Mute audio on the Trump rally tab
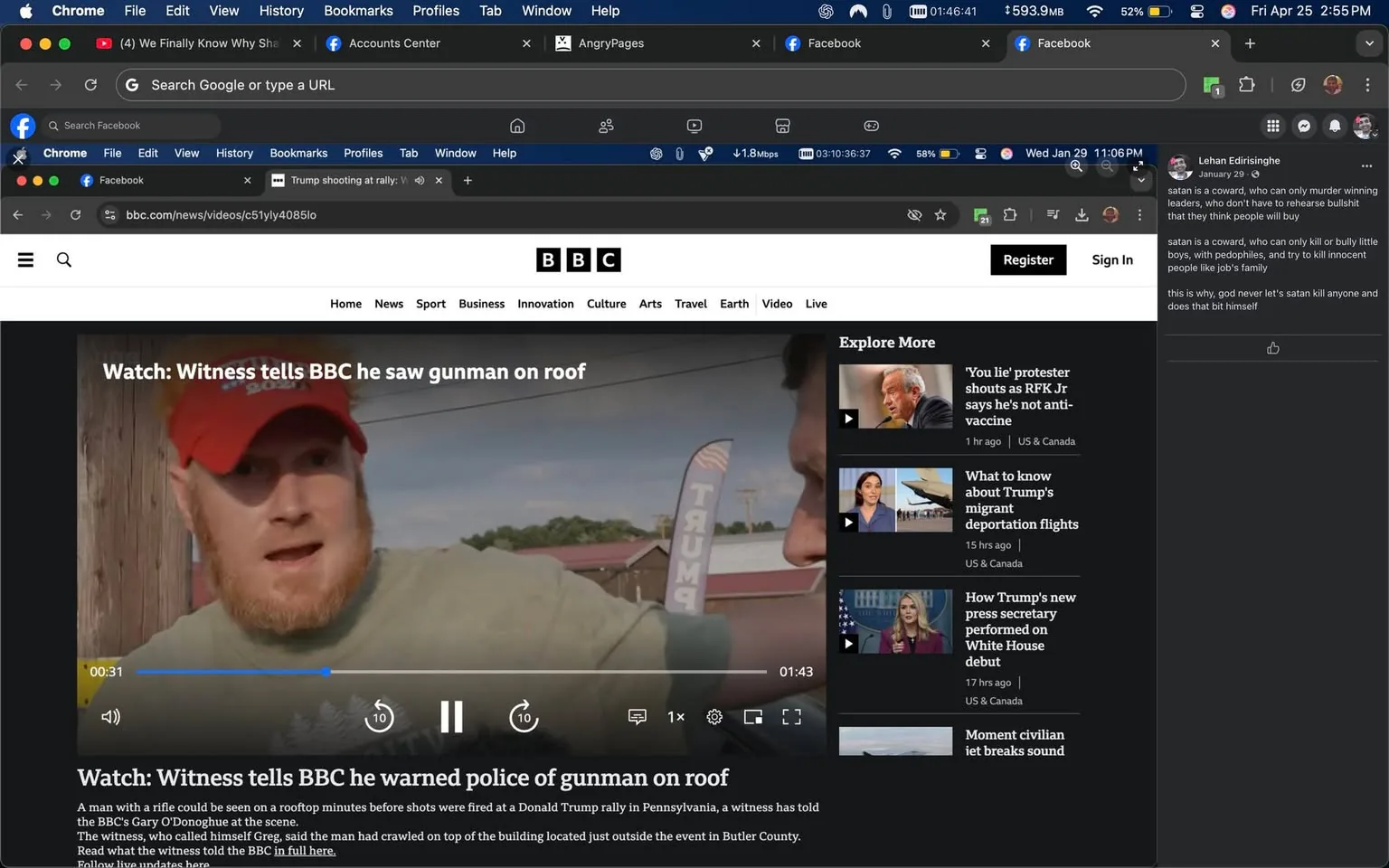Screen dimensions: 1389x868 click(x=419, y=180)
